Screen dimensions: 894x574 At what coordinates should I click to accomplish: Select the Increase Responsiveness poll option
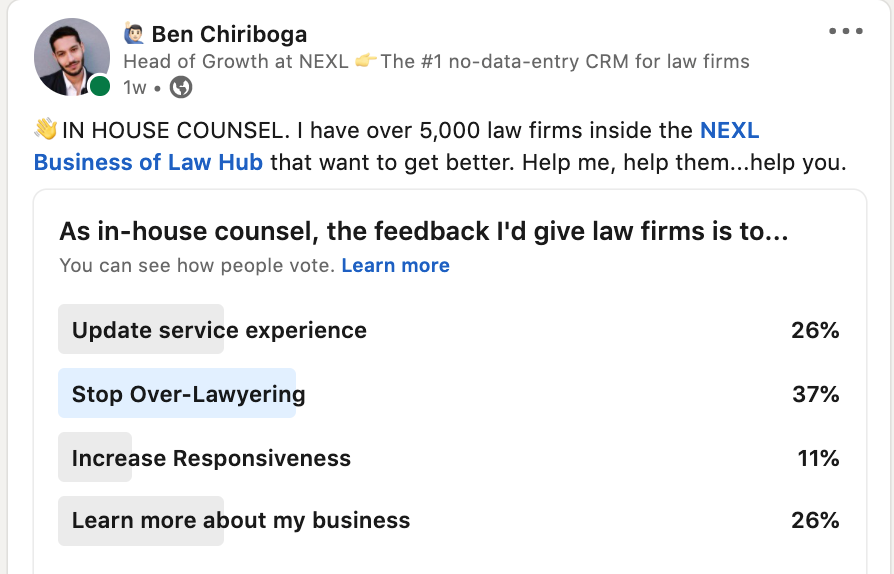[449, 457]
